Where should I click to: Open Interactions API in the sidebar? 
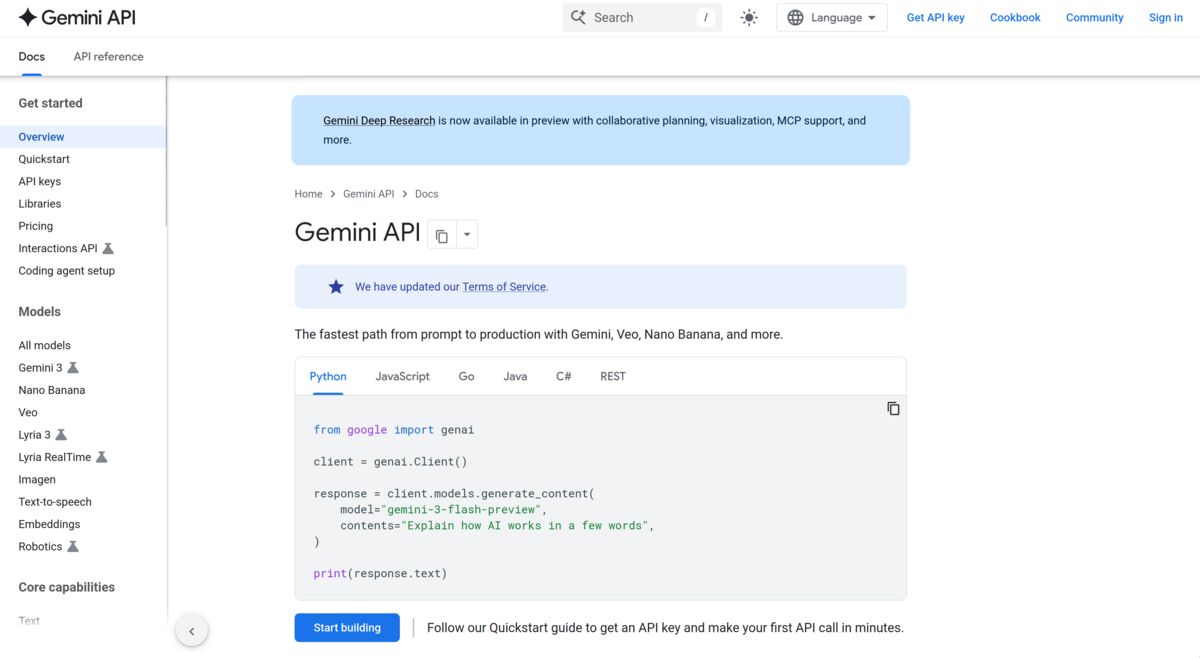point(58,249)
